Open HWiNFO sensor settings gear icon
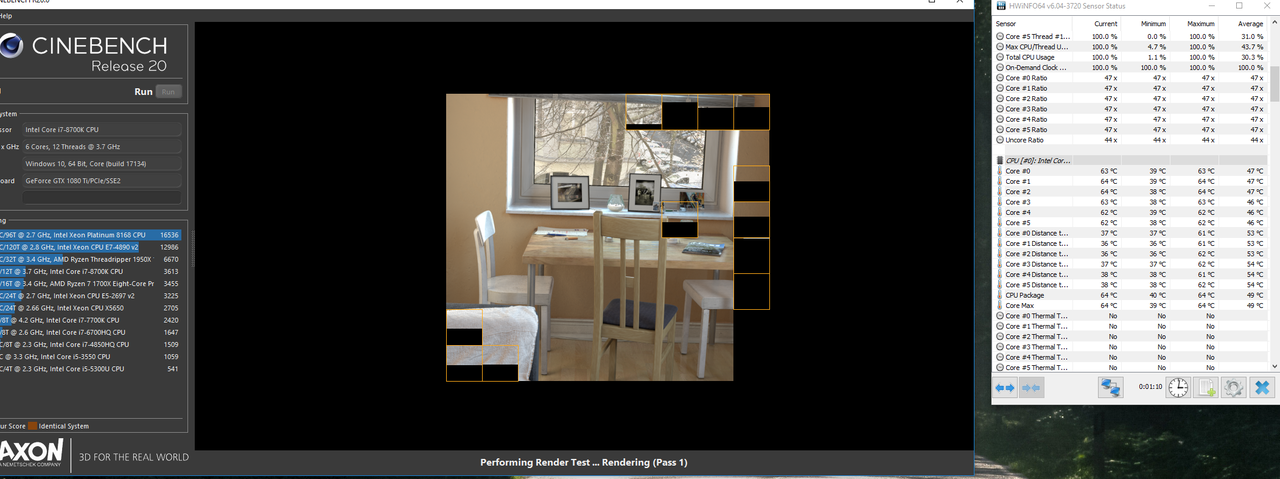Image resolution: width=1280 pixels, height=479 pixels. (x=1234, y=387)
